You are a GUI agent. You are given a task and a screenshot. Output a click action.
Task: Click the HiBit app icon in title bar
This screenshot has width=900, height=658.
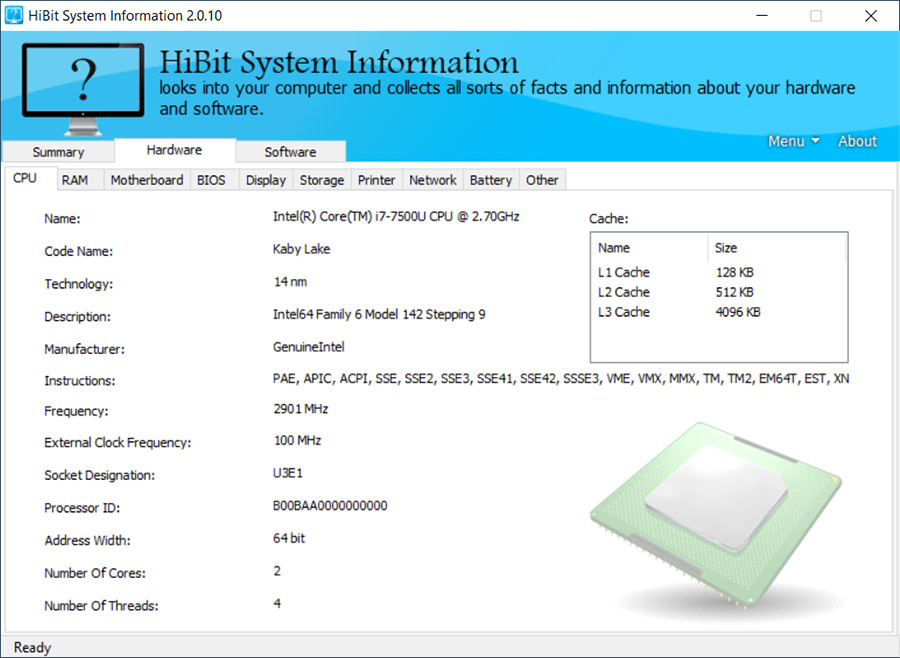[14, 15]
